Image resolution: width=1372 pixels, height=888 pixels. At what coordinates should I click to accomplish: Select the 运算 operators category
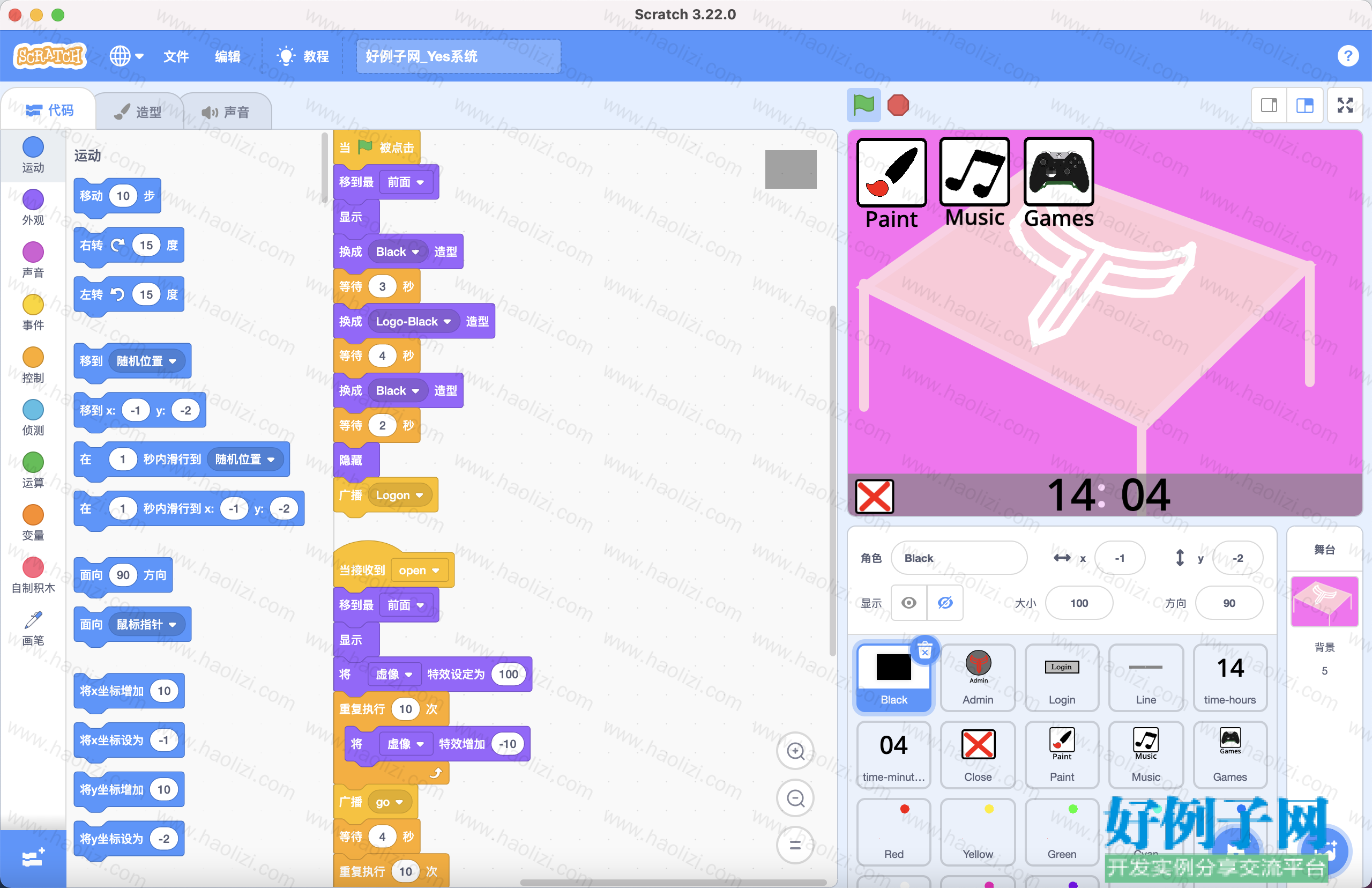coord(33,469)
